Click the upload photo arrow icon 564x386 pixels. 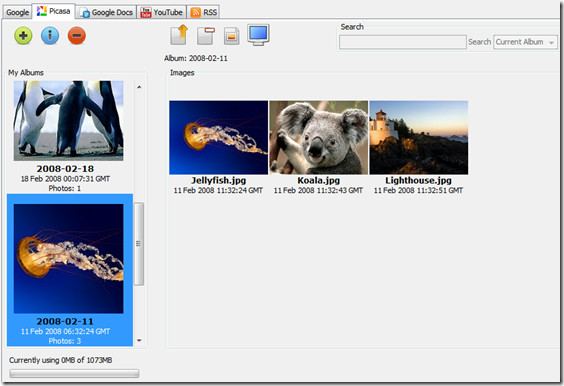click(x=179, y=35)
